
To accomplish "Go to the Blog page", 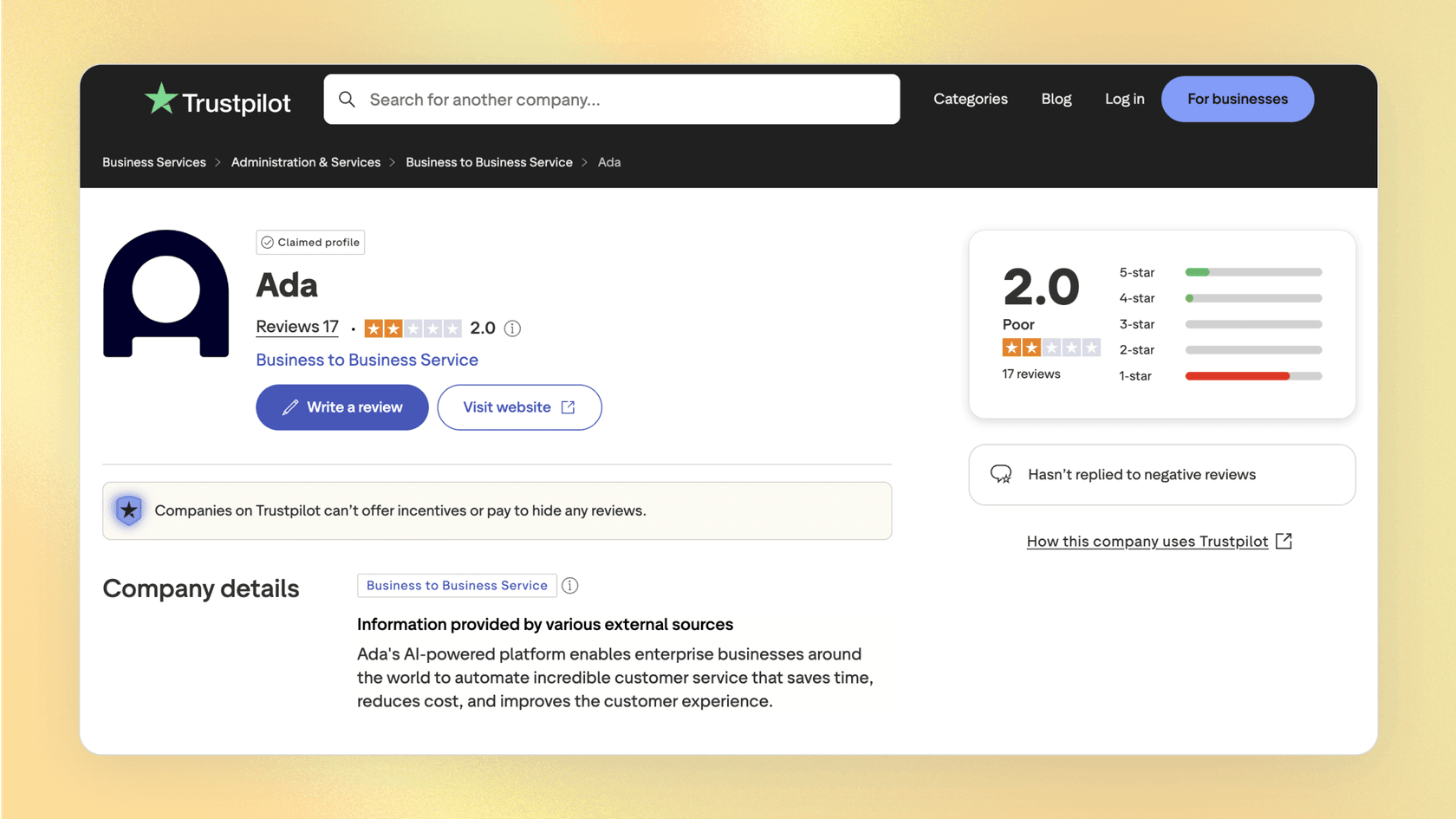I will [x=1056, y=99].
